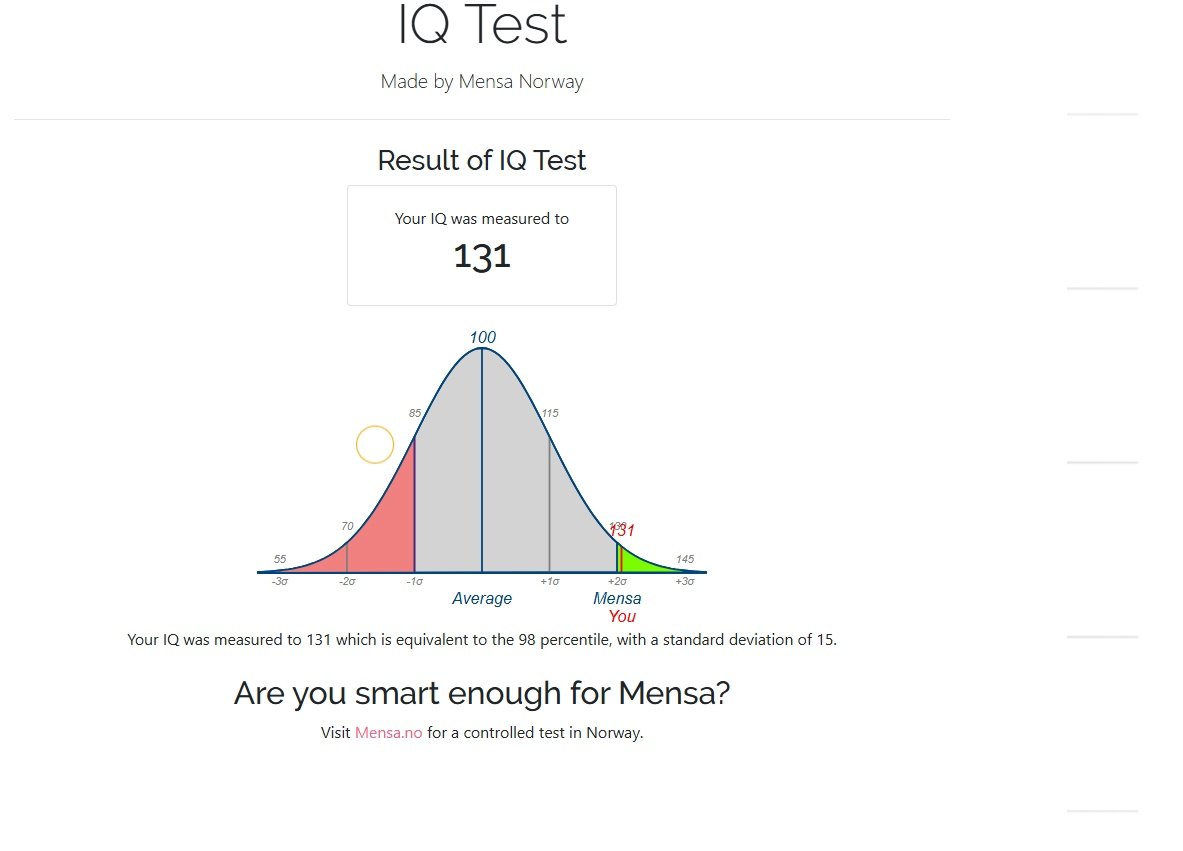The width and height of the screenshot is (1183, 851).
Task: Click the +3σ axis label
Action: (x=684, y=582)
